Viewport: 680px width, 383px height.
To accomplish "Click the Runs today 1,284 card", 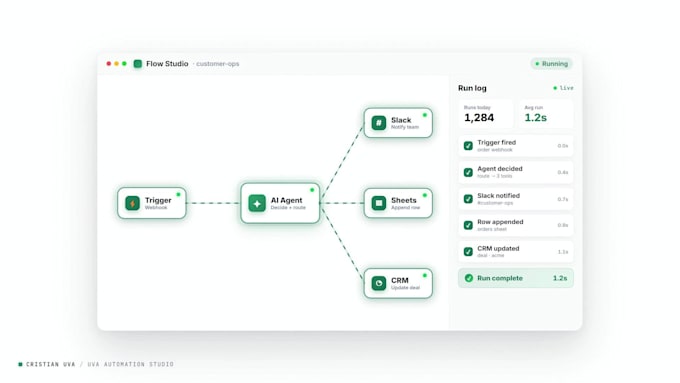I will 486,115.
